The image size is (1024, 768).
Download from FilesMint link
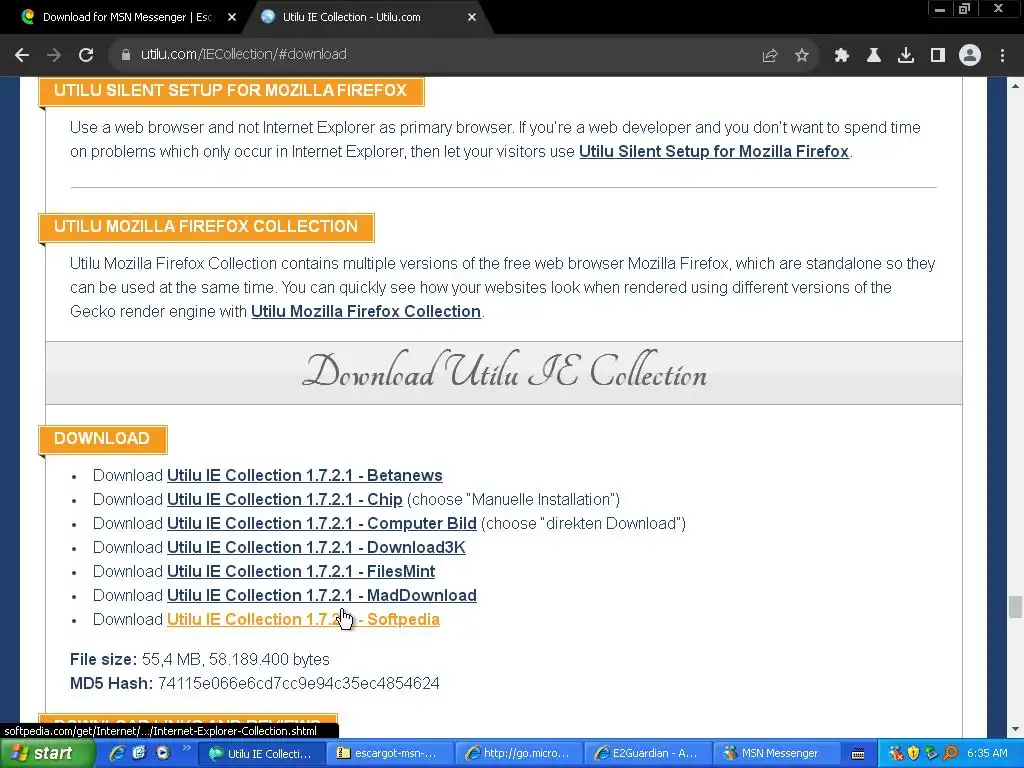click(x=301, y=571)
